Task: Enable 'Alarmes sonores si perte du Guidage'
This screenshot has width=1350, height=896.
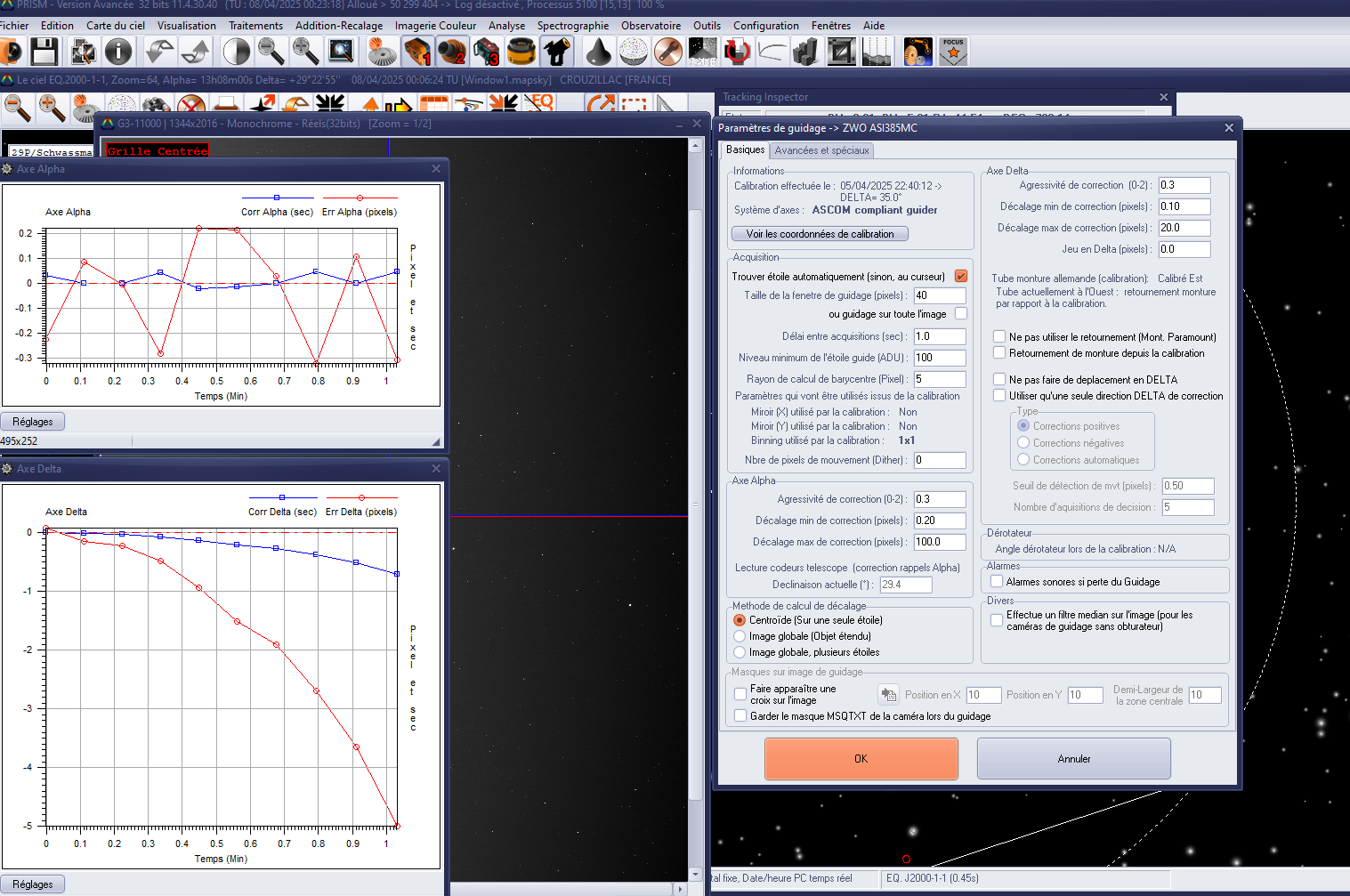Action: (997, 582)
